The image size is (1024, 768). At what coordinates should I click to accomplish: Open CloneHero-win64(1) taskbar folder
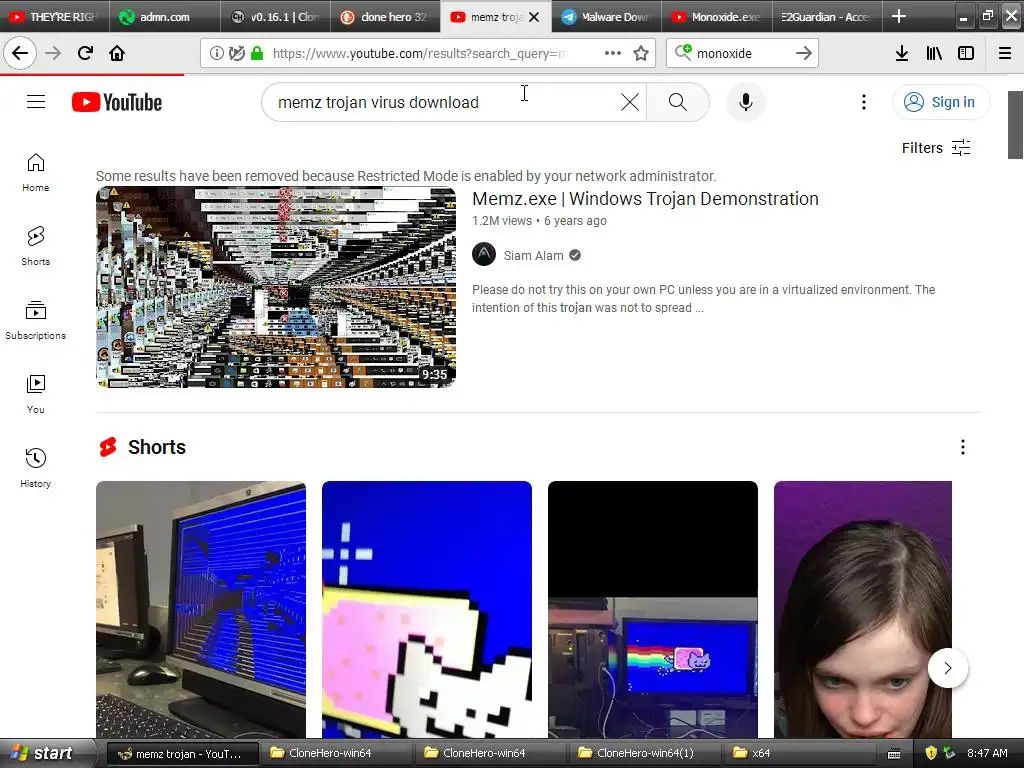tap(643, 754)
